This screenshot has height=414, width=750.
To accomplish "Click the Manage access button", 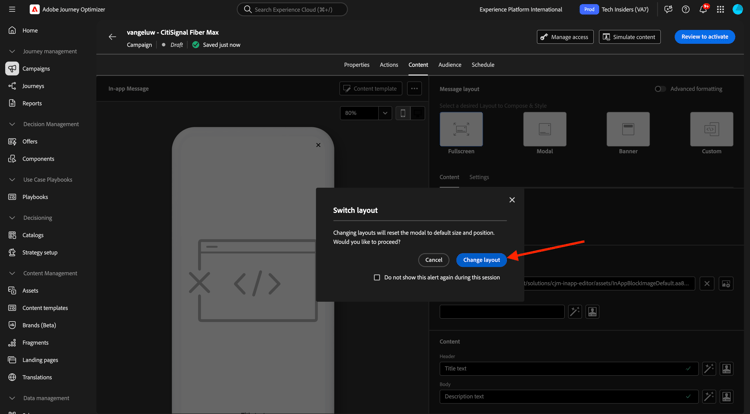I will (x=565, y=37).
